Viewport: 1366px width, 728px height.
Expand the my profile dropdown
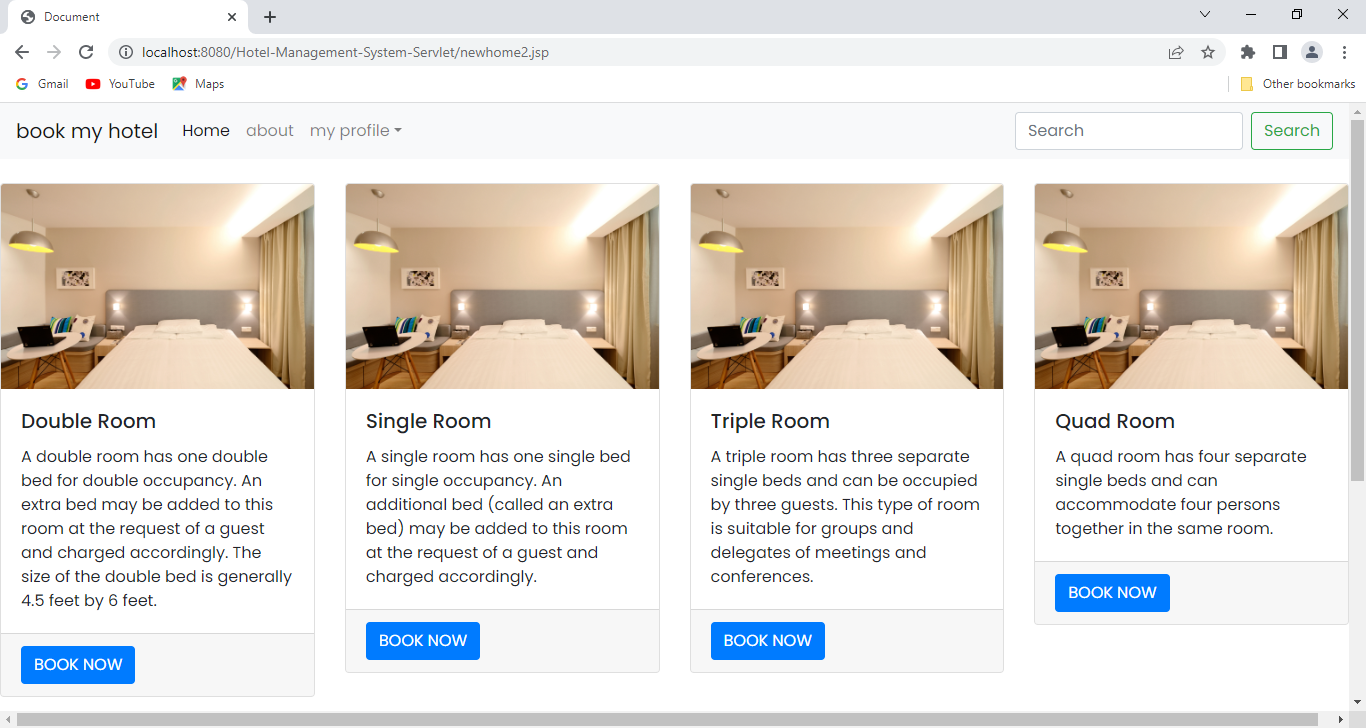pyautogui.click(x=356, y=131)
